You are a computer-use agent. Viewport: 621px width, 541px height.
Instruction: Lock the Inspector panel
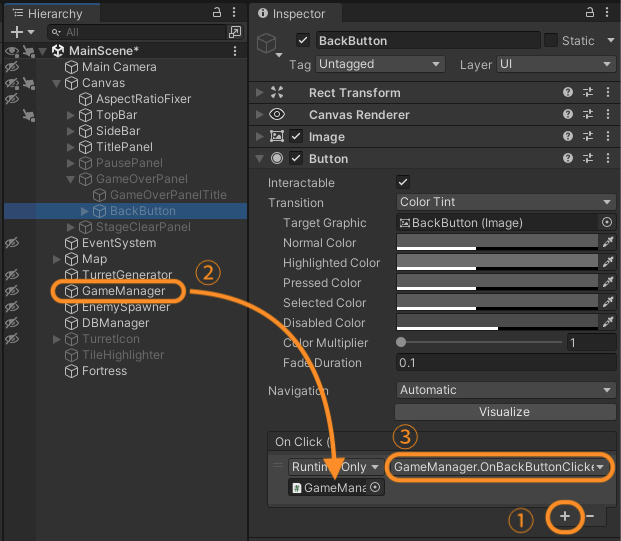coord(590,12)
